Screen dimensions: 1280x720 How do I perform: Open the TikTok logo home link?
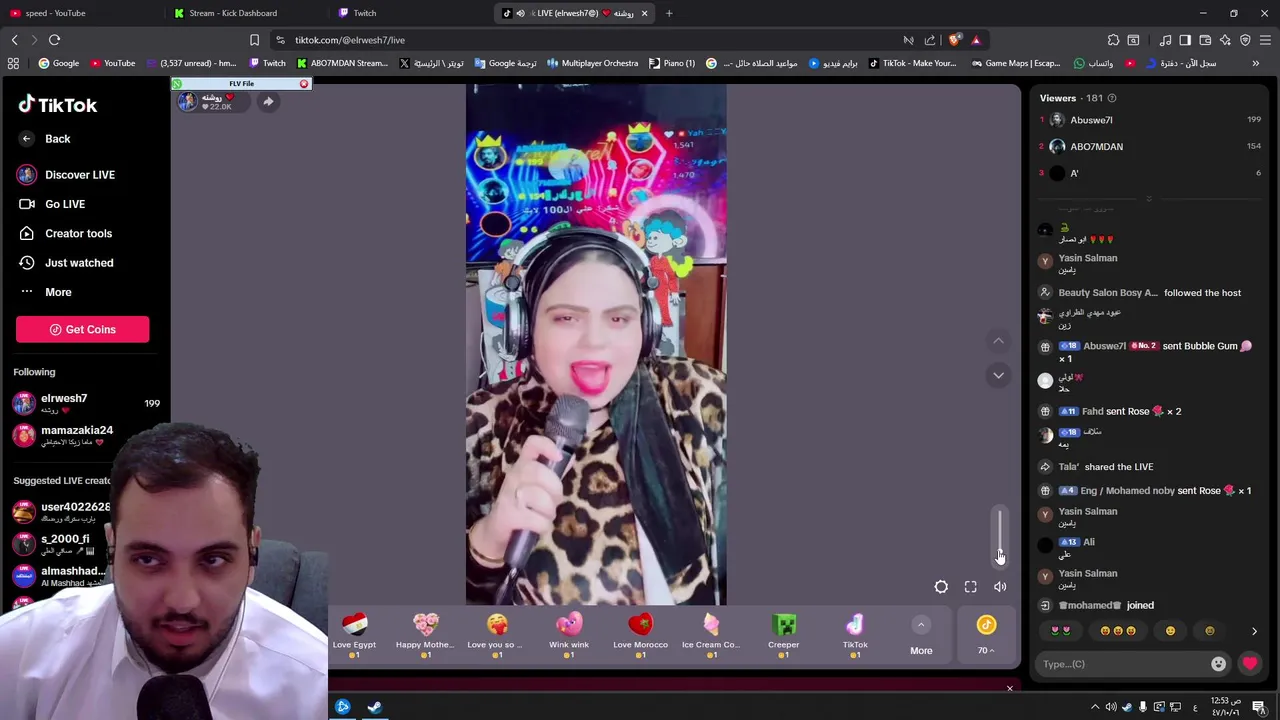click(57, 105)
